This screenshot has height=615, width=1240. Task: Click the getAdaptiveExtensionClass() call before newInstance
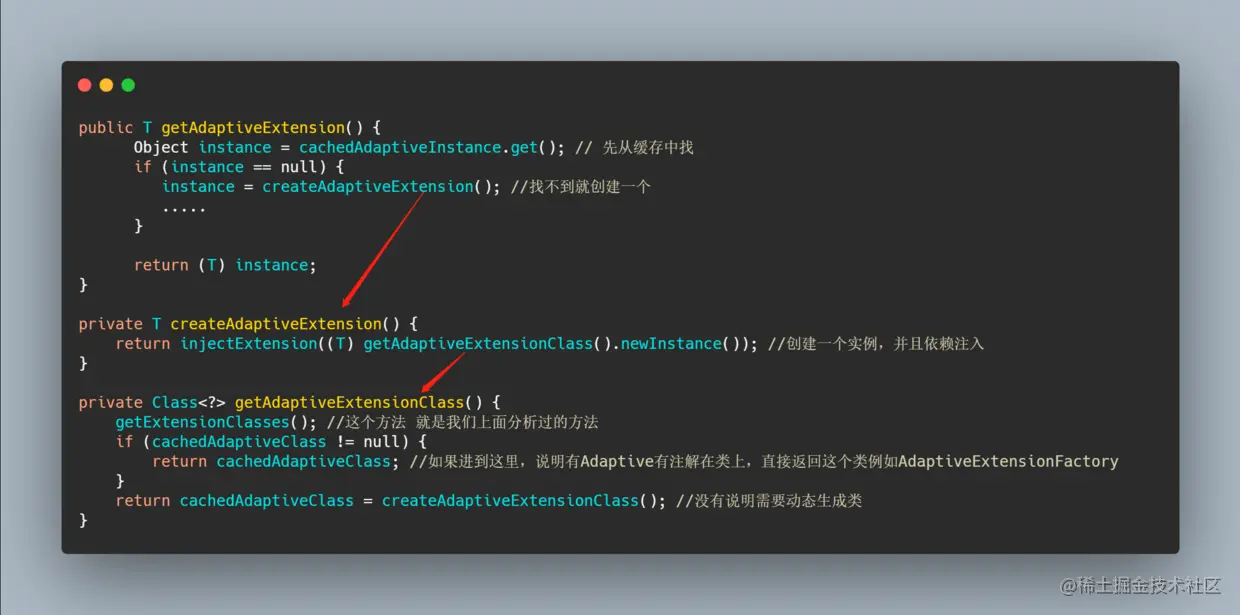487,344
